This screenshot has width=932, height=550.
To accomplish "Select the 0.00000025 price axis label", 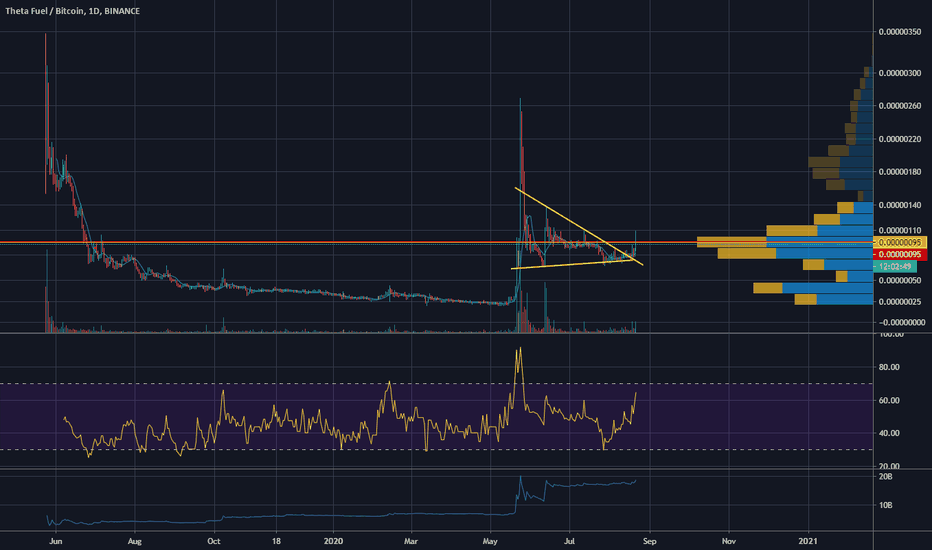I will point(899,301).
